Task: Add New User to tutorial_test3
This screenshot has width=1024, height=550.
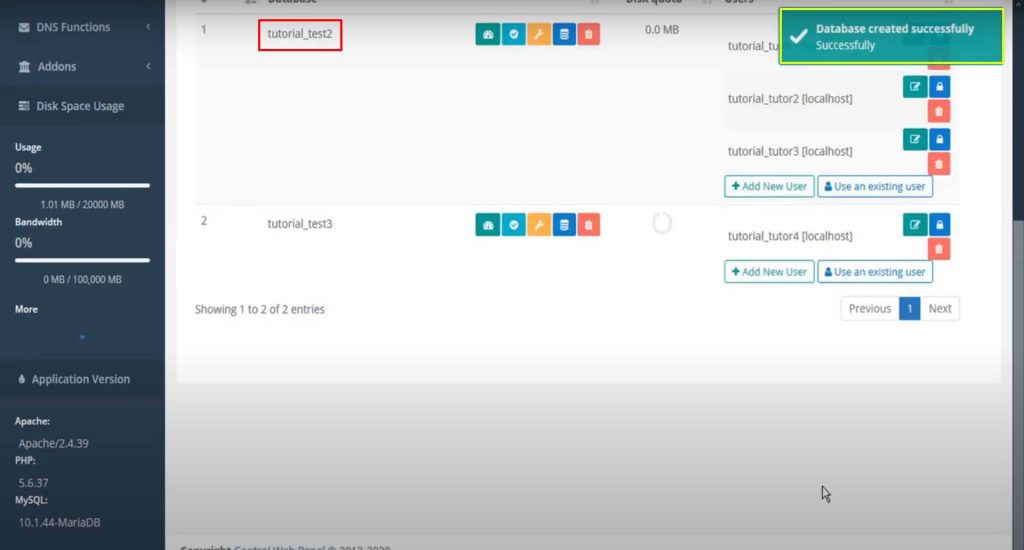Action: (769, 272)
